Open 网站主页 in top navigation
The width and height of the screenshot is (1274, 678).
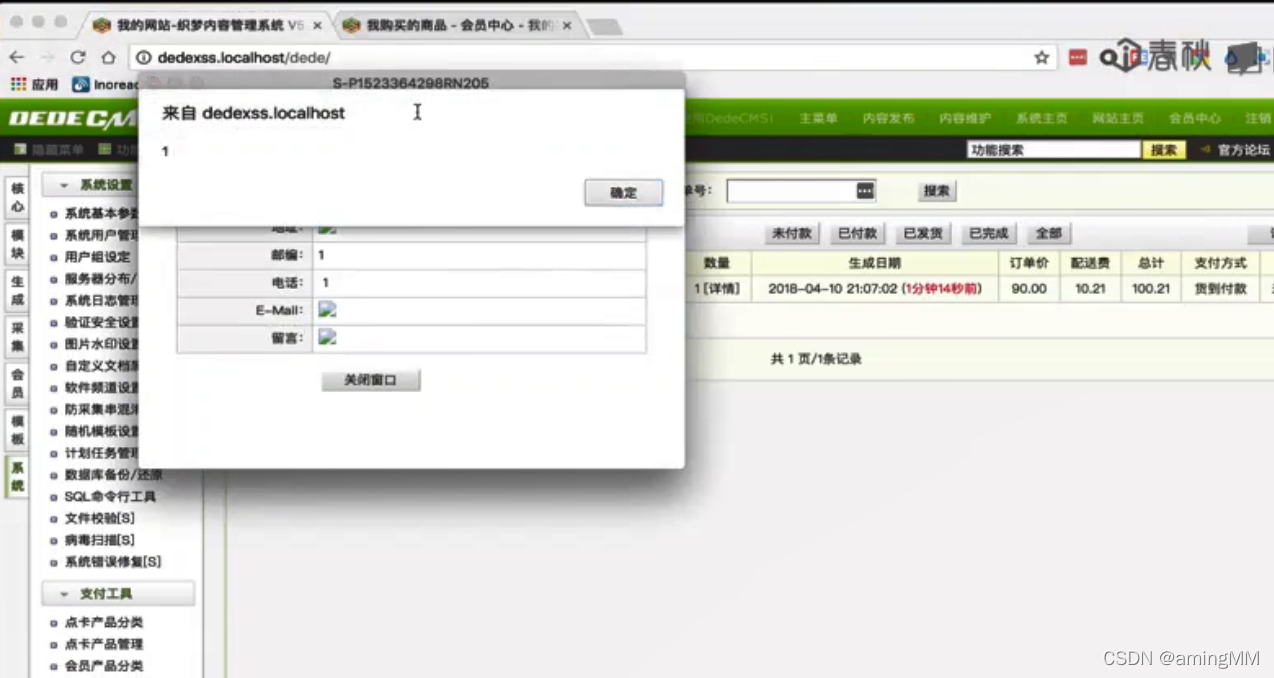pos(1117,118)
